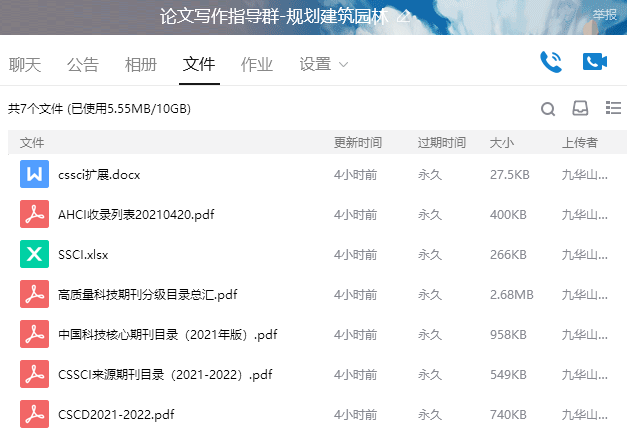
Task: Sort files by 更新时间 column
Action: pos(357,143)
